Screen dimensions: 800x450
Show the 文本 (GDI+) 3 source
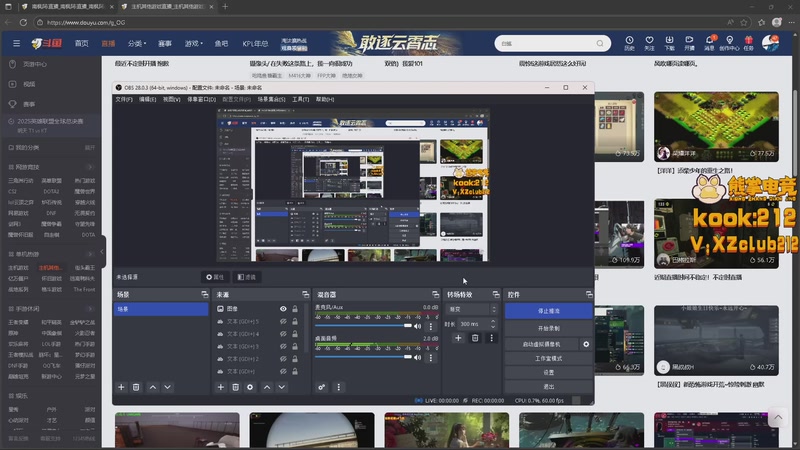click(x=283, y=346)
